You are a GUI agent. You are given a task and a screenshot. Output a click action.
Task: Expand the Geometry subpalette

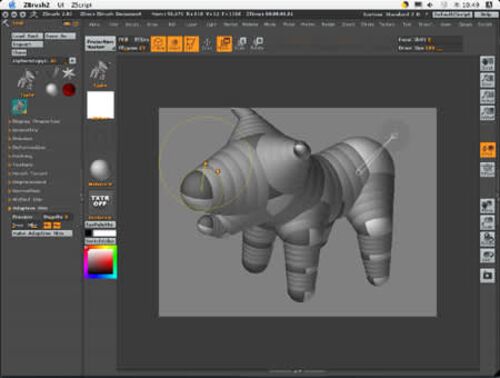point(25,130)
